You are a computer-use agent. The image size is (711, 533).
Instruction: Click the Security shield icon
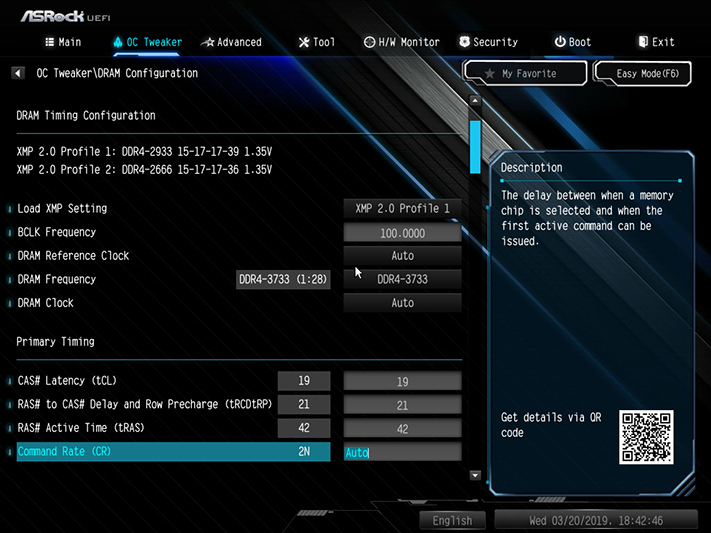tap(464, 42)
